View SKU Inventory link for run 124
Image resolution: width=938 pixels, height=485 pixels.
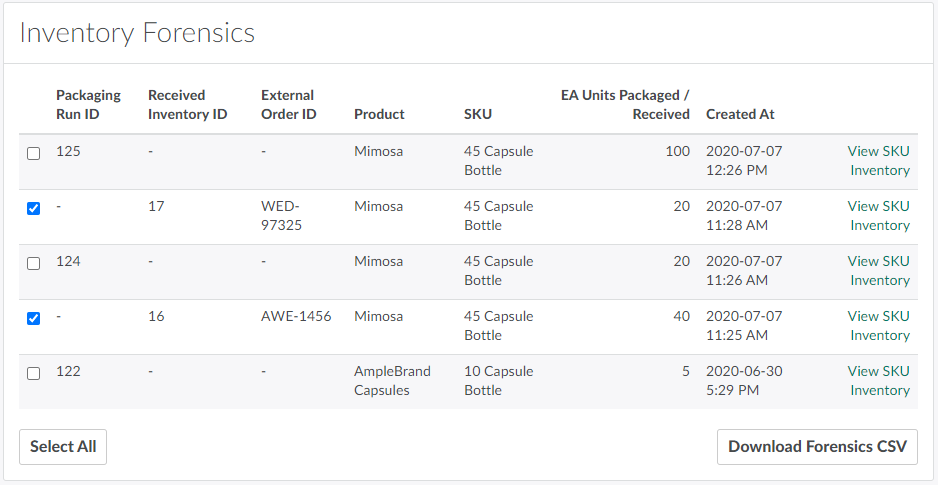(x=878, y=271)
